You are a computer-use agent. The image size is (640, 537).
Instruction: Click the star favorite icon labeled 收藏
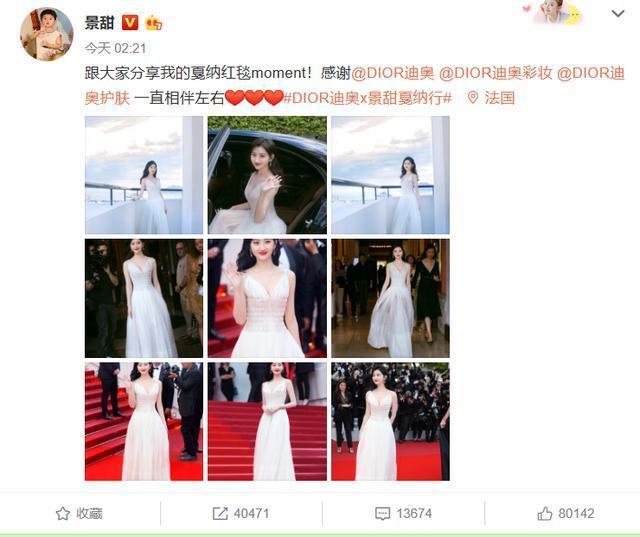(62, 513)
